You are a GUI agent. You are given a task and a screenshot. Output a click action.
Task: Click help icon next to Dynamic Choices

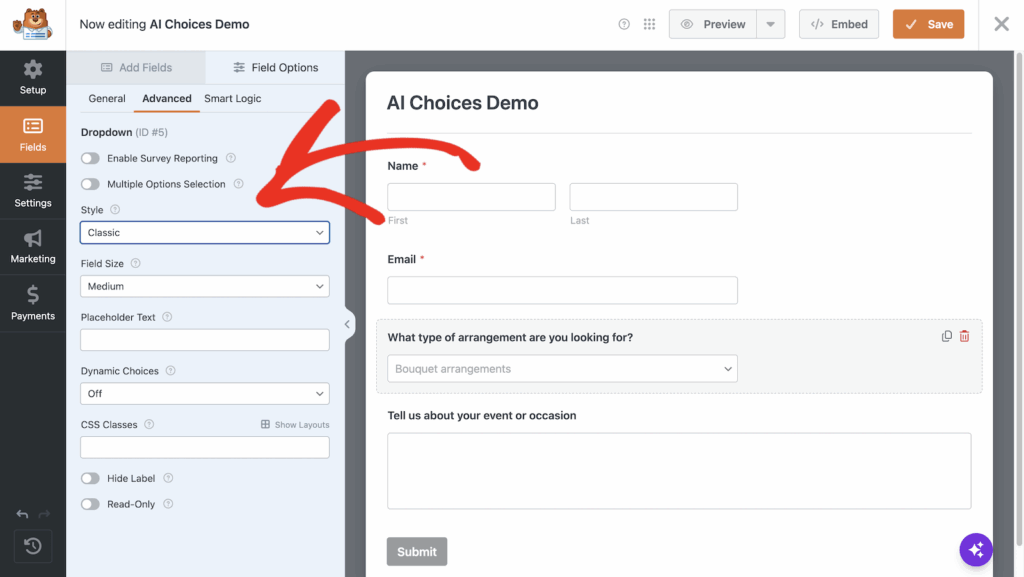click(x=170, y=371)
